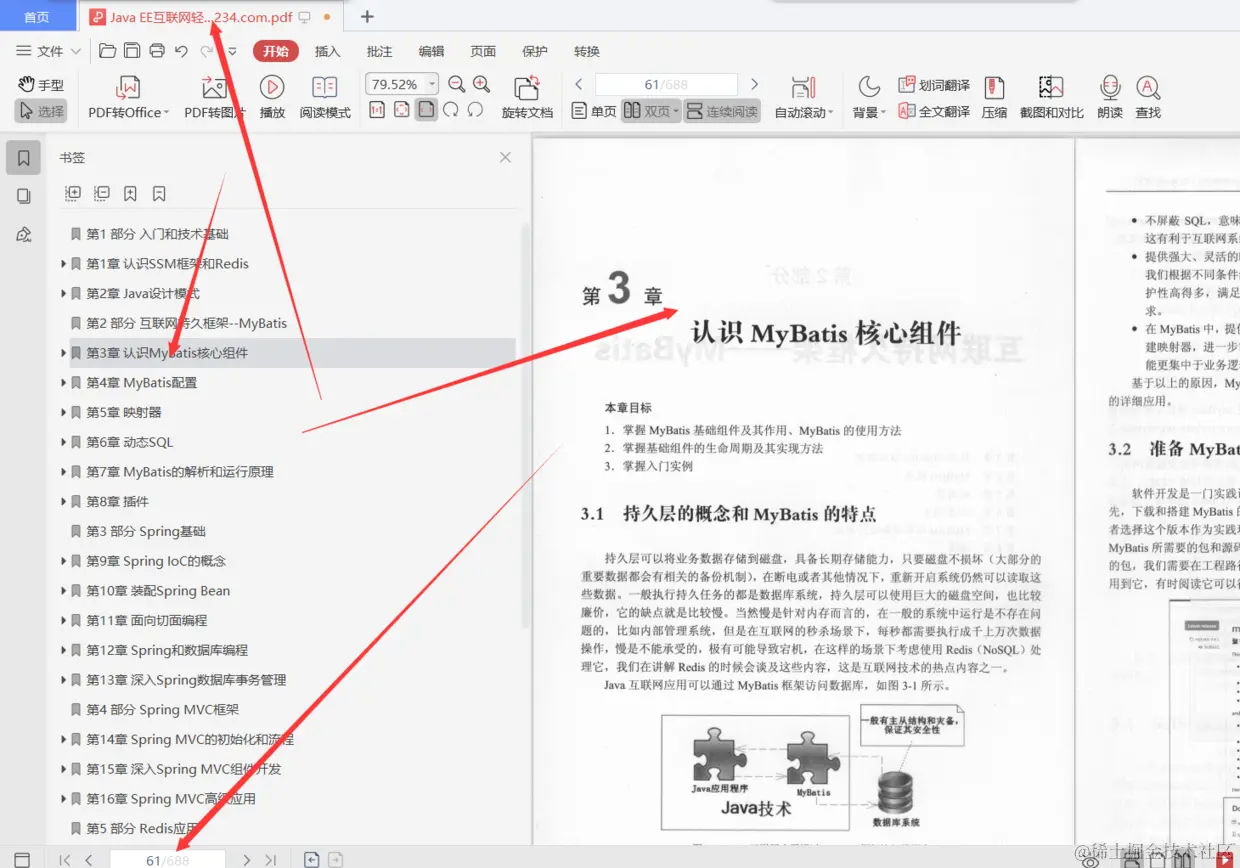Go to the previous page in the toolbar

pyautogui.click(x=579, y=84)
